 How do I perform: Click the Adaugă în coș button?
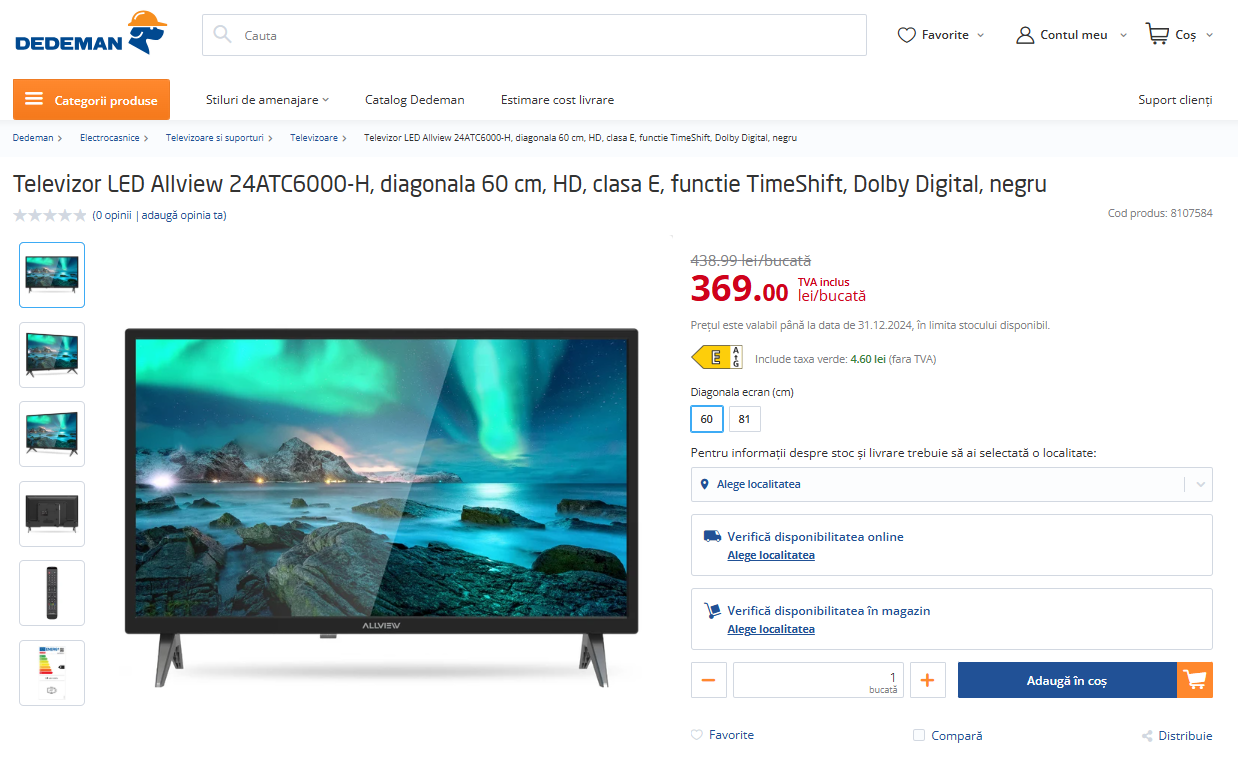1067,680
